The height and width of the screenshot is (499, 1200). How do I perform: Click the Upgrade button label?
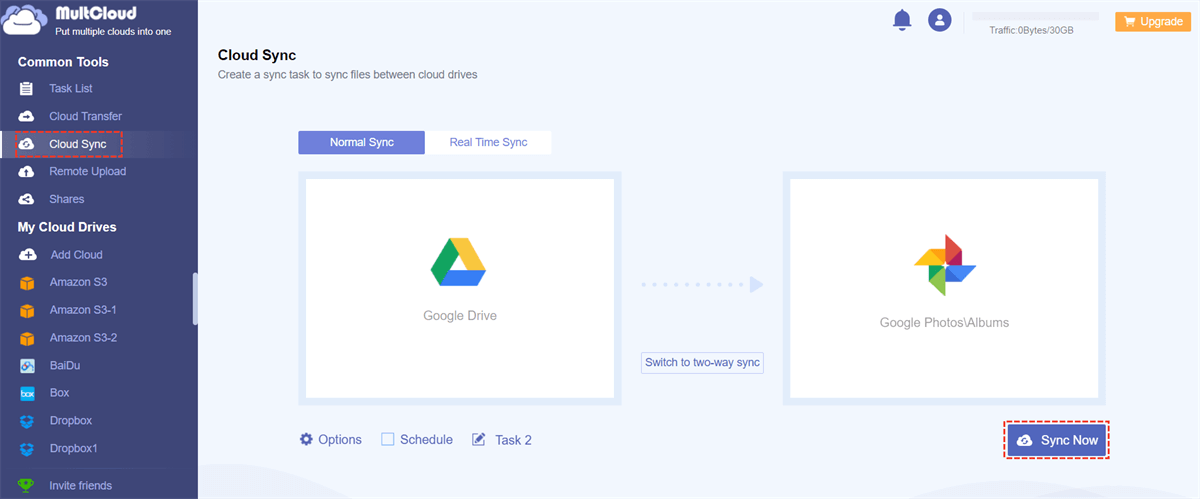coord(1161,21)
